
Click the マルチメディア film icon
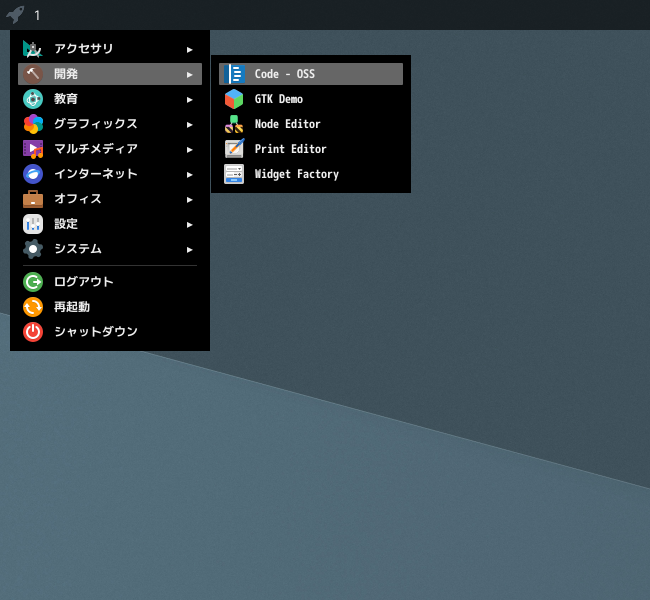point(33,149)
